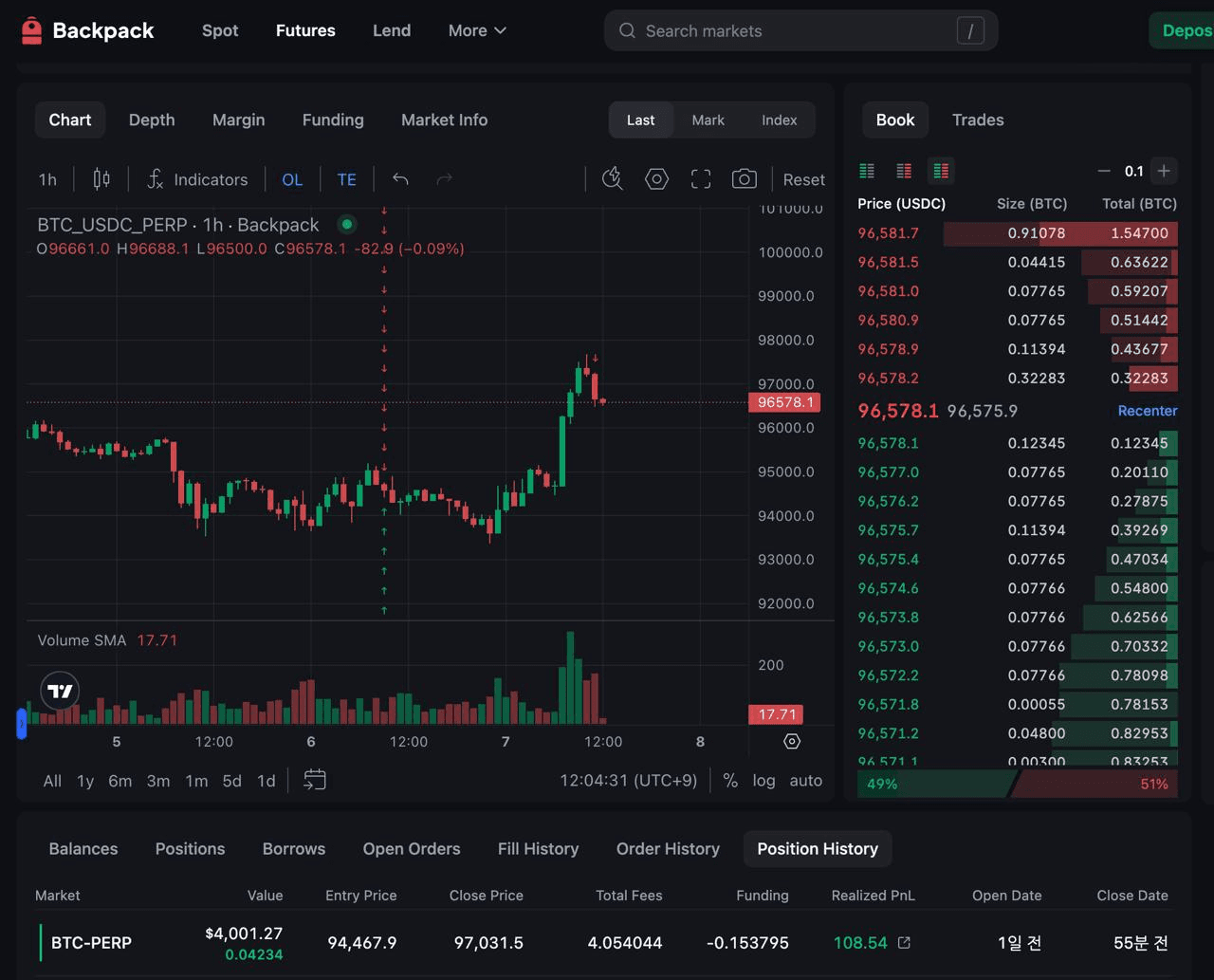The width and height of the screenshot is (1214, 980).
Task: Set chart range to 1d
Action: pyautogui.click(x=267, y=780)
